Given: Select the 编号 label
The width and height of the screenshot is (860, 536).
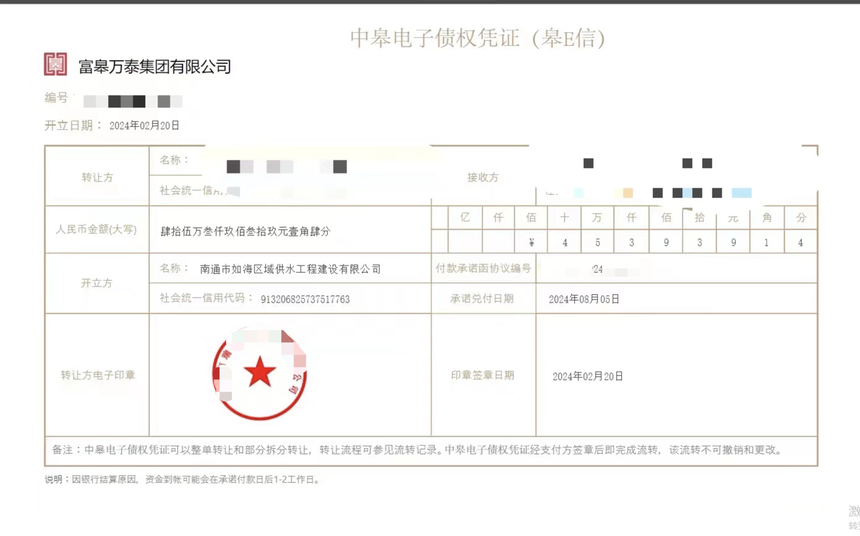Looking at the screenshot, I should tap(56, 98).
